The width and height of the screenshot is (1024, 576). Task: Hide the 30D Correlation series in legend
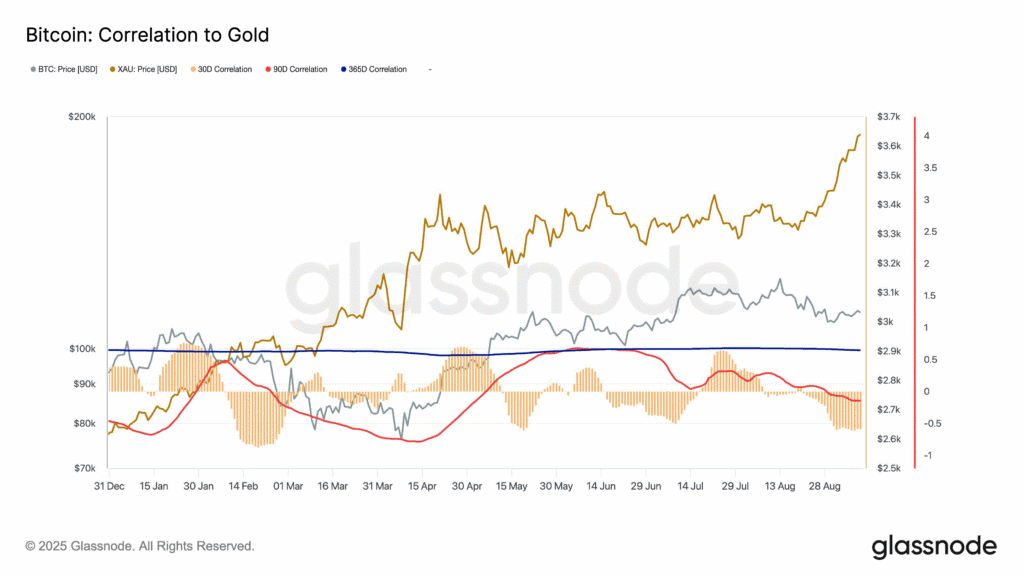point(225,69)
